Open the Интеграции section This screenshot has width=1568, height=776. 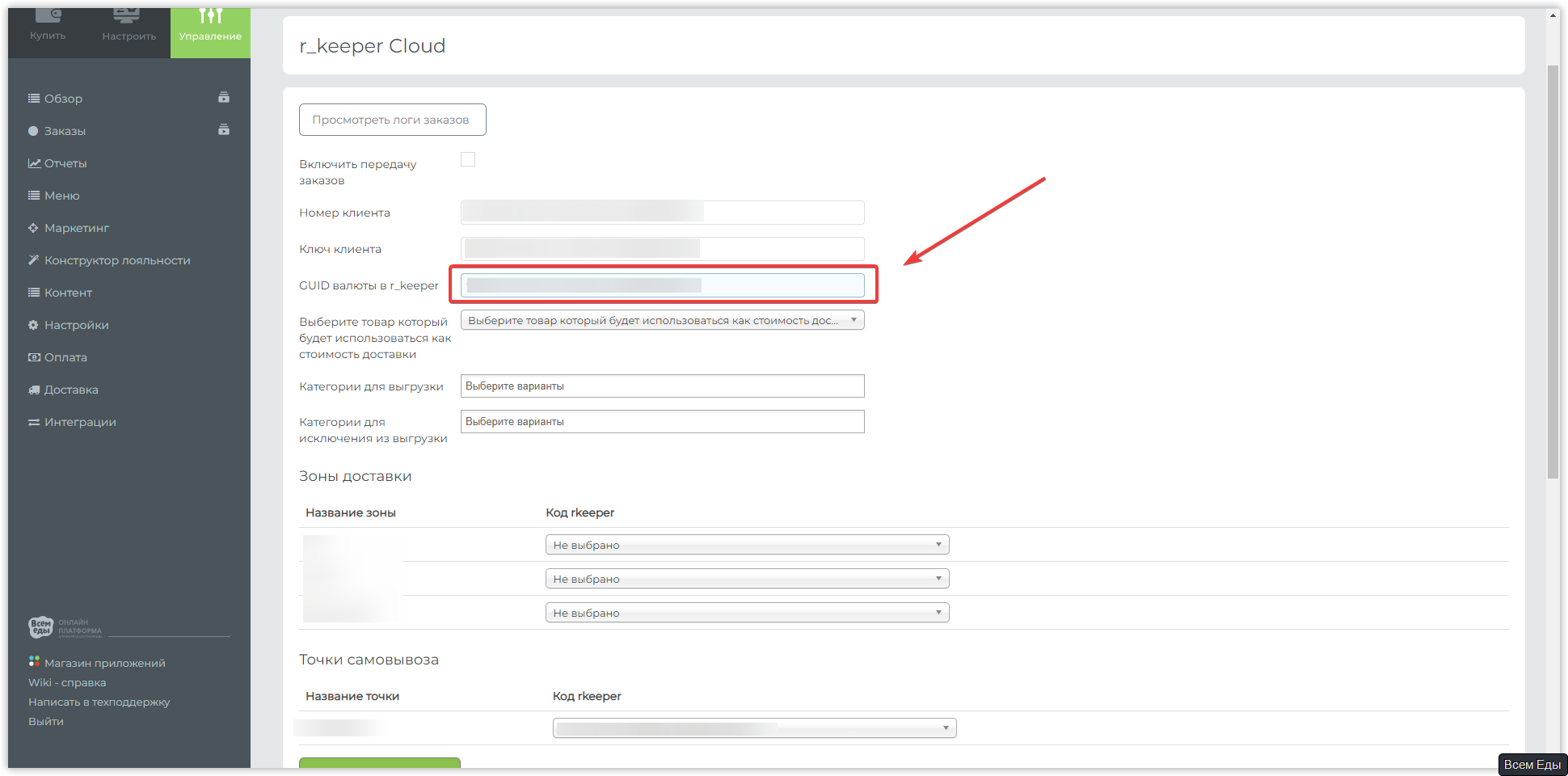pos(80,422)
